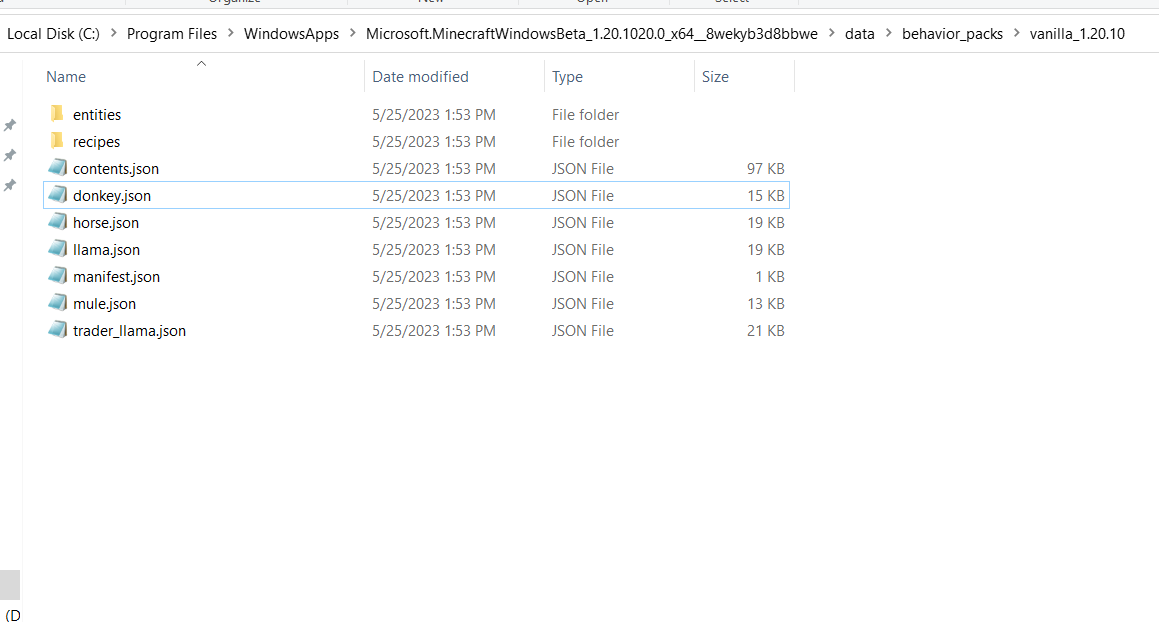Select the contents.json file icon

58,168
